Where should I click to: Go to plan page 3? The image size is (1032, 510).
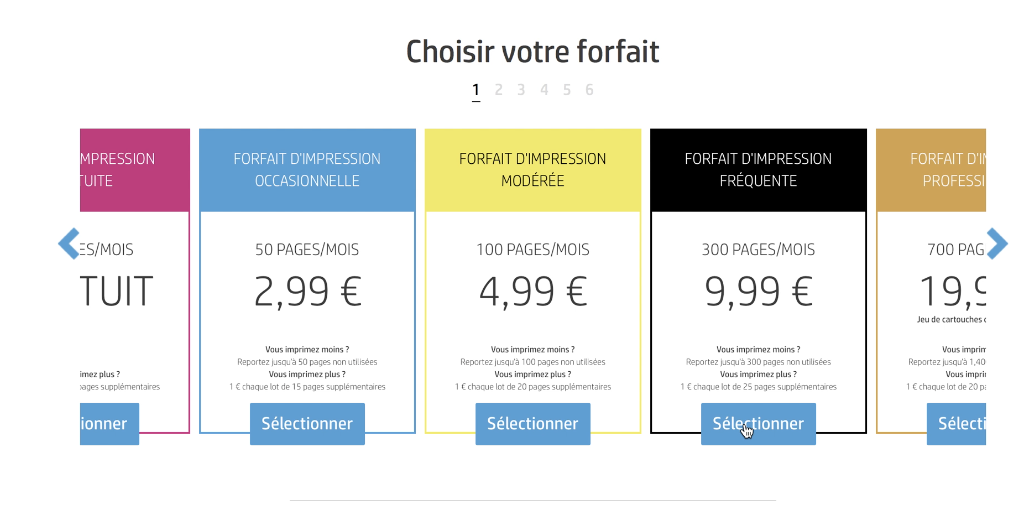[x=521, y=90]
